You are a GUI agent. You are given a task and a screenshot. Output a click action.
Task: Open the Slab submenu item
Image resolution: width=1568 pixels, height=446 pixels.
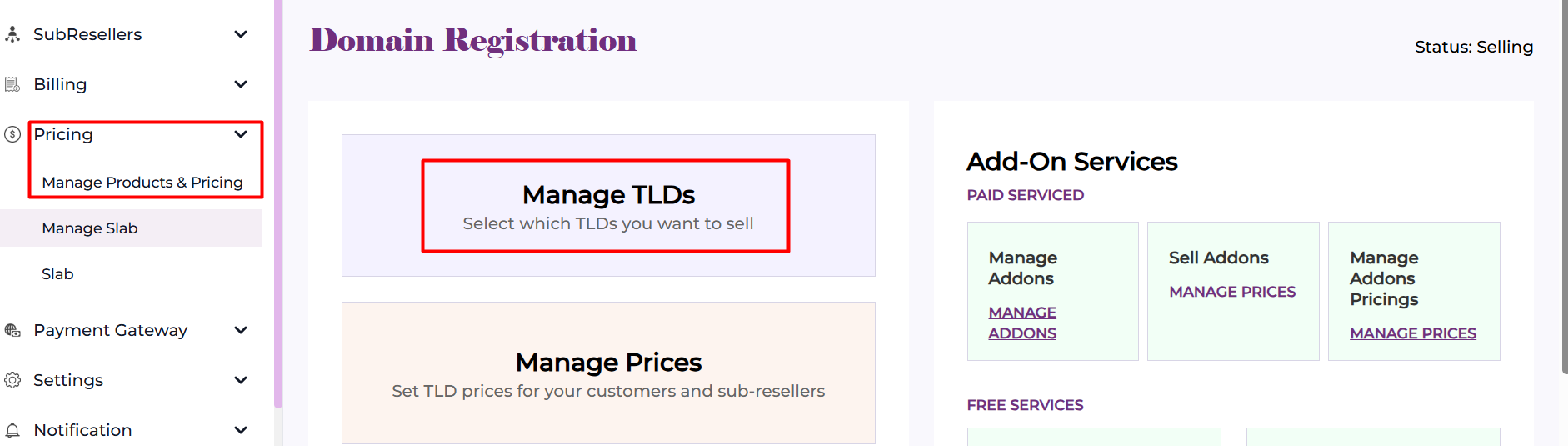[57, 274]
